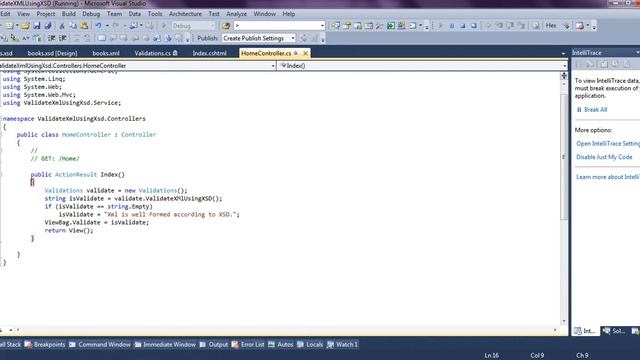Click Open IntelliTrace Settings link
This screenshot has height=360, width=640.
click(608, 144)
